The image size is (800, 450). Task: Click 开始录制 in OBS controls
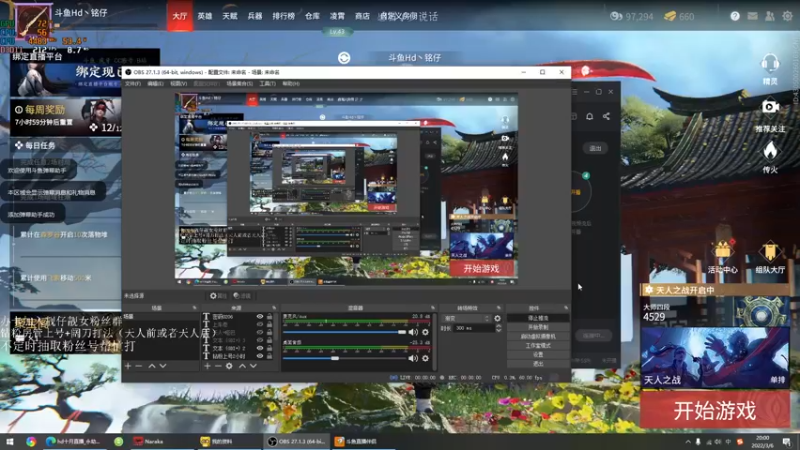[x=538, y=327]
